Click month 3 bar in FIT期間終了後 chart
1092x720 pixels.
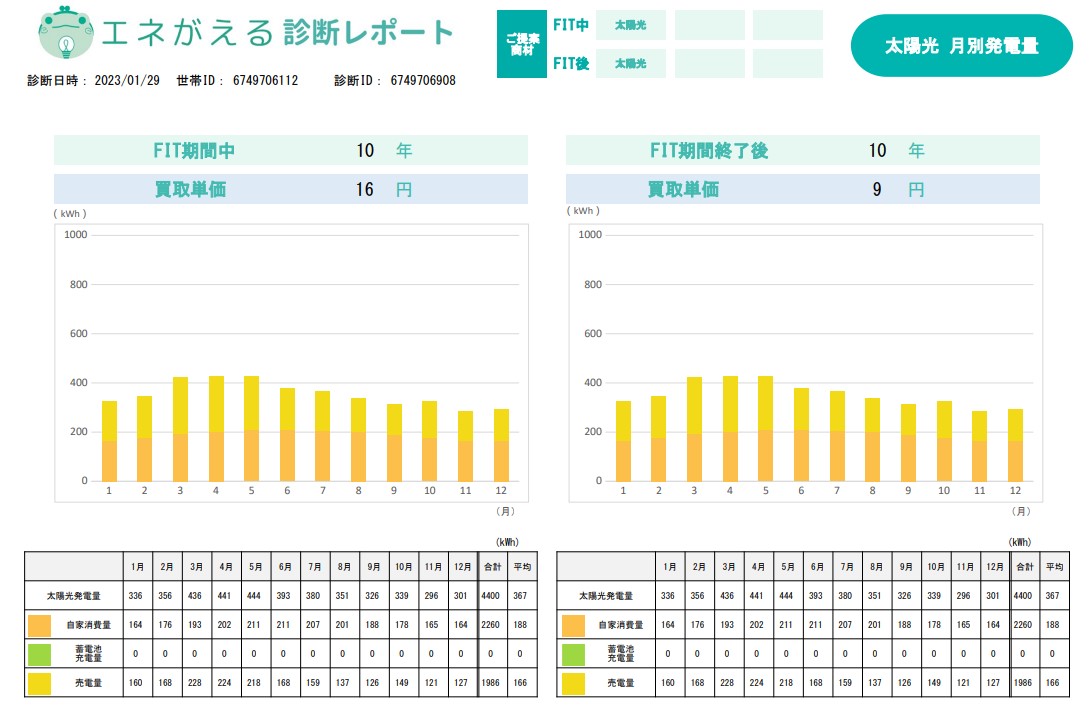pos(694,429)
